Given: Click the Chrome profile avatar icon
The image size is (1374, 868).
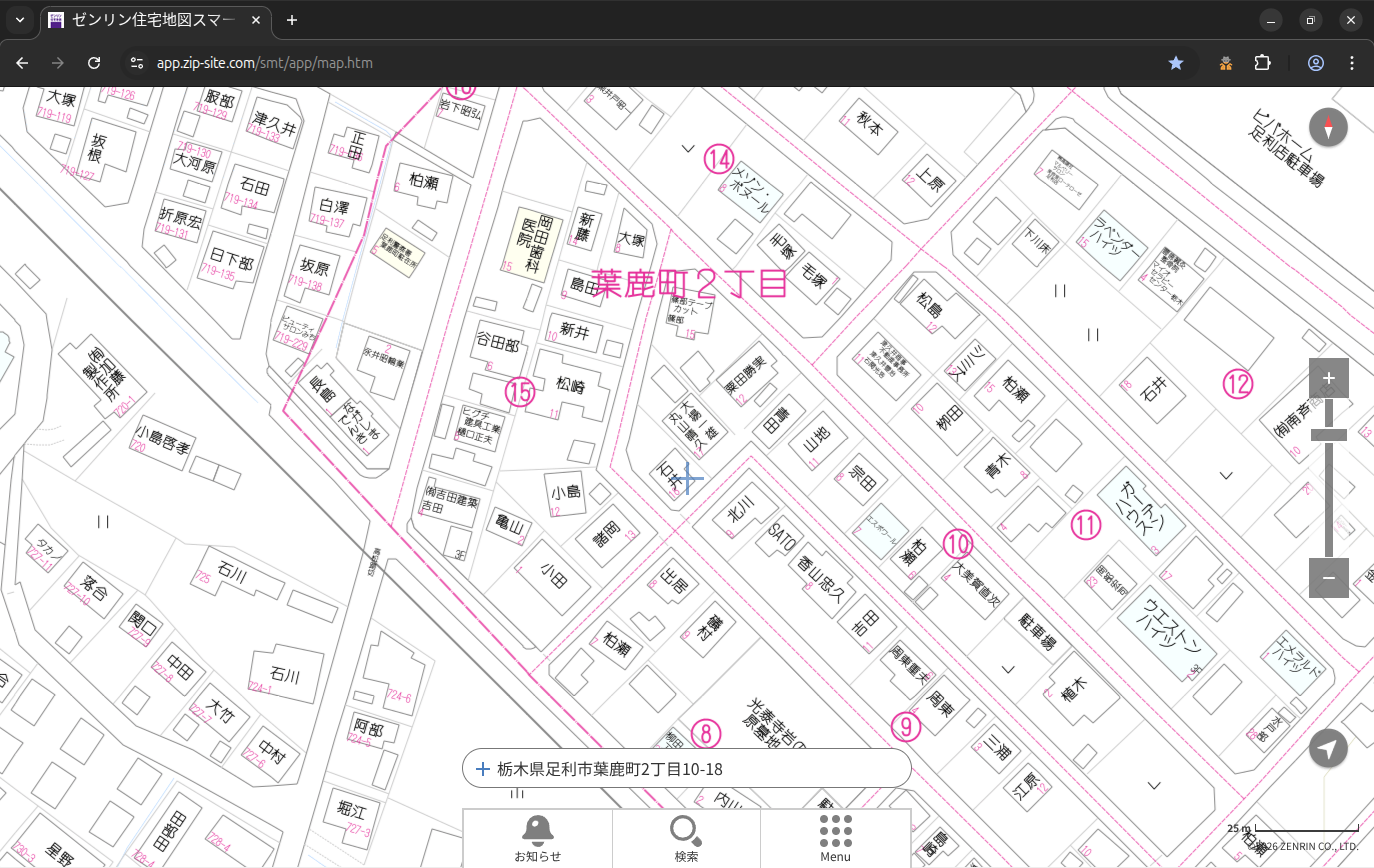Looking at the screenshot, I should click(1316, 63).
